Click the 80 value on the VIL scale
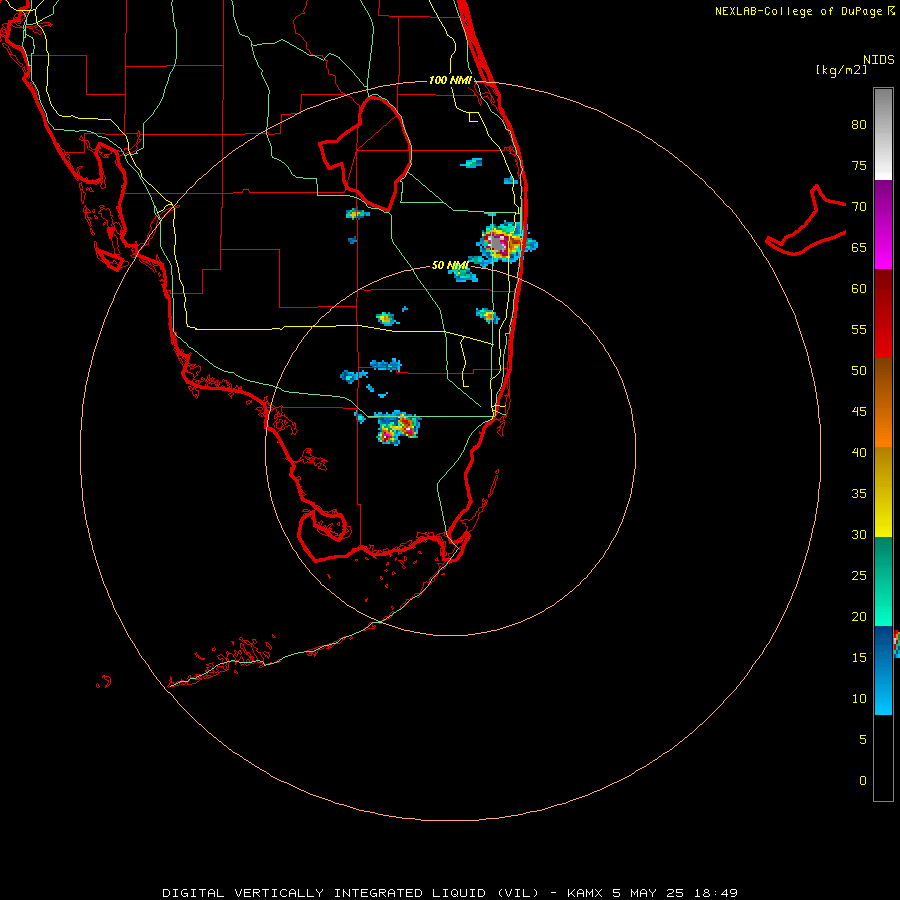This screenshot has height=900, width=900. coord(859,125)
